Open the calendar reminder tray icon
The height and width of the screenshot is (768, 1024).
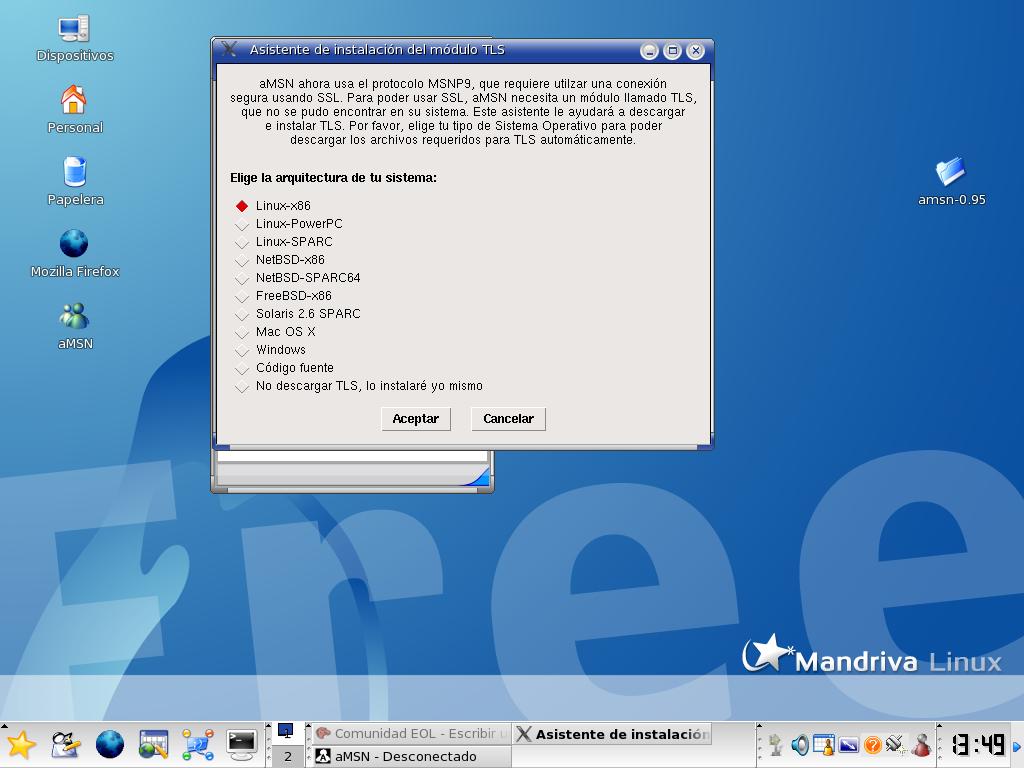824,744
